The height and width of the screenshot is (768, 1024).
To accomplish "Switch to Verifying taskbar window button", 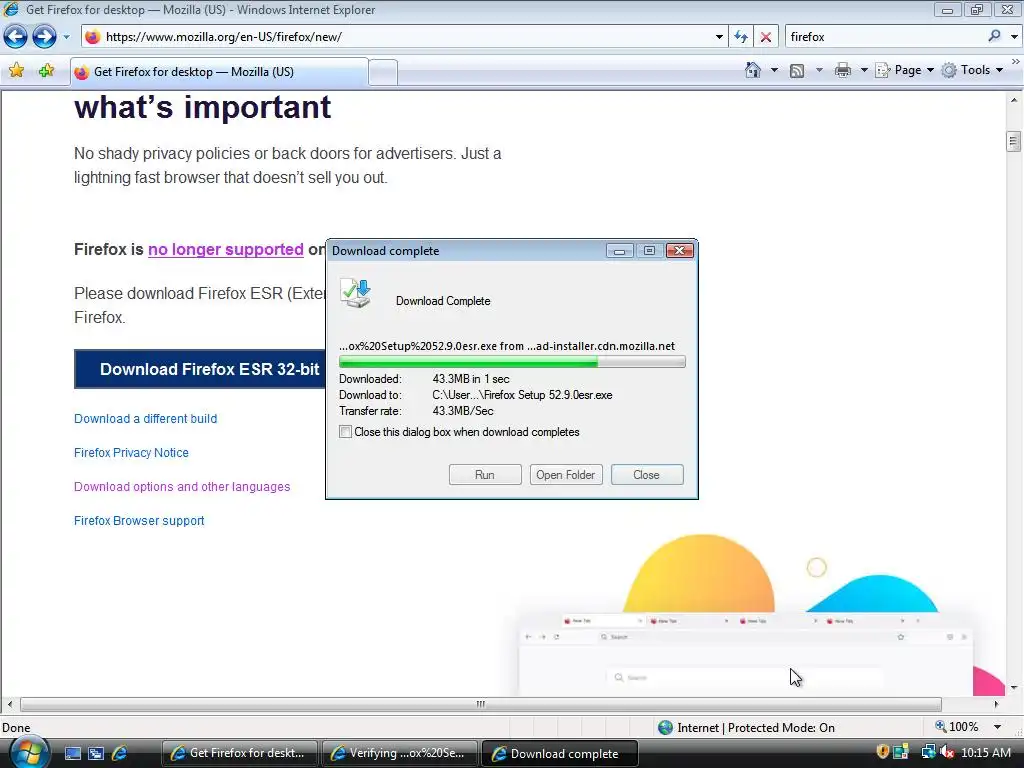I will pyautogui.click(x=399, y=753).
